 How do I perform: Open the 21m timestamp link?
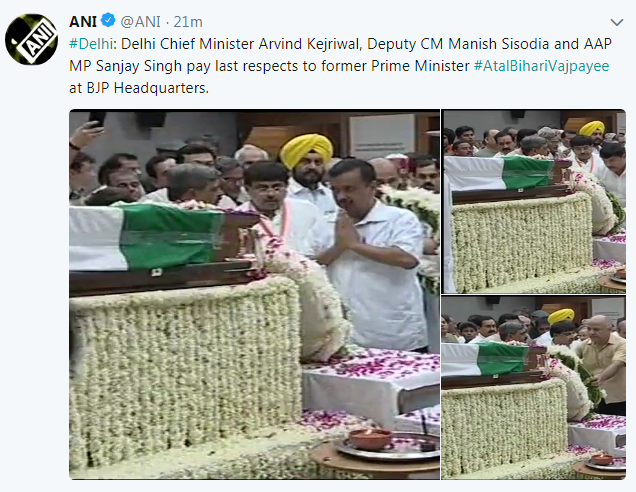click(x=188, y=21)
